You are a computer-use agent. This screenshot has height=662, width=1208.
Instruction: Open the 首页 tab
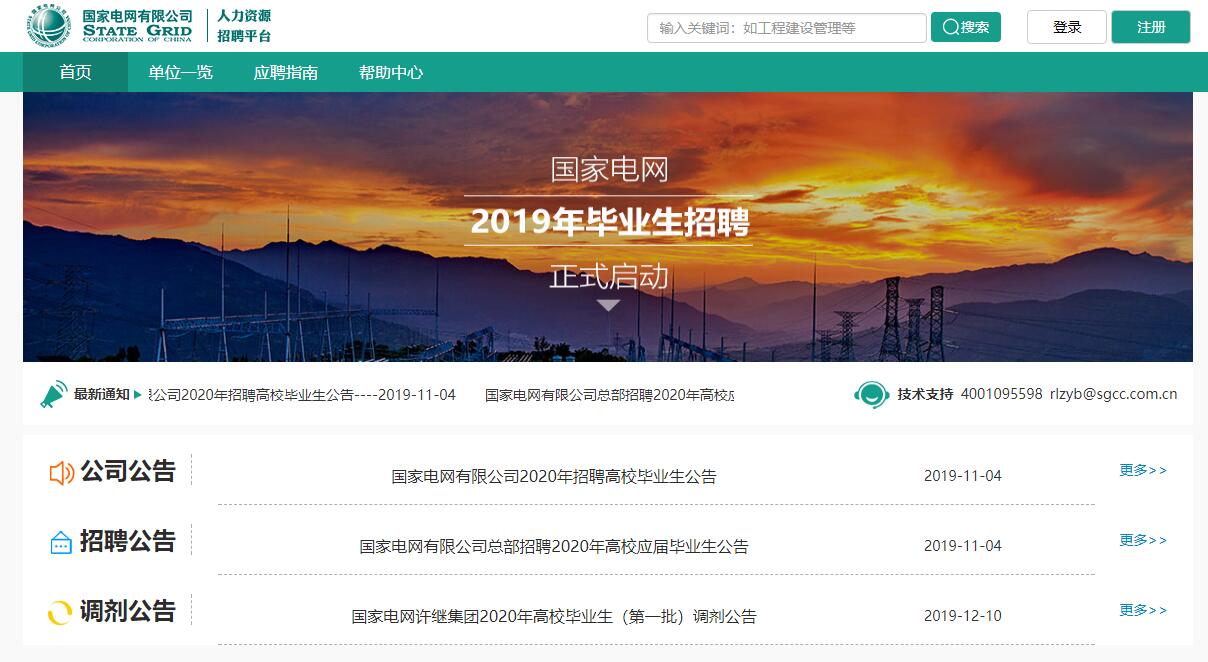[x=75, y=72]
